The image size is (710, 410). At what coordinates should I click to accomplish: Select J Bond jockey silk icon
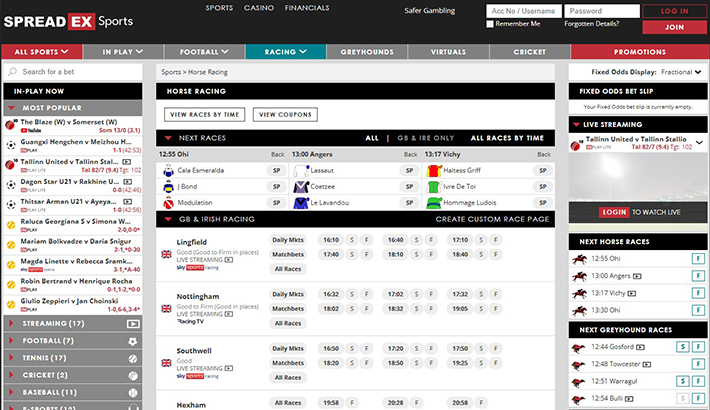(168, 187)
